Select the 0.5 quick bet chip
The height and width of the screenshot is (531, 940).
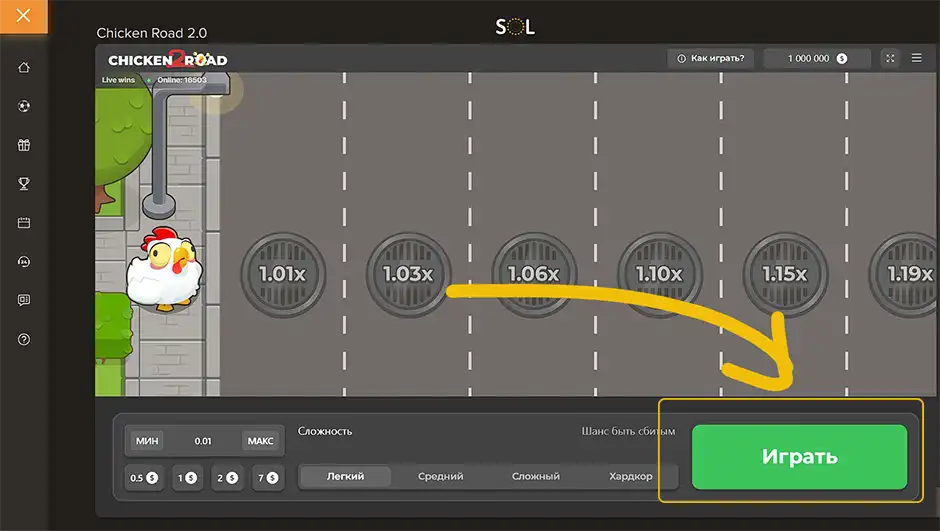coord(144,478)
